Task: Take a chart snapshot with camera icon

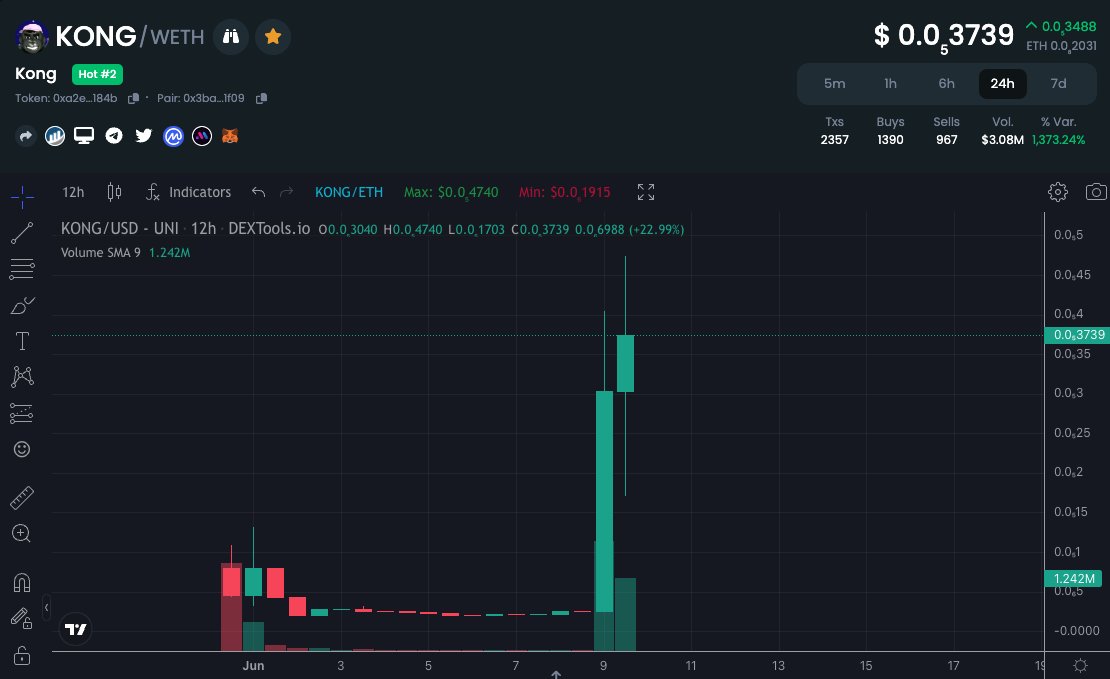Action: [x=1096, y=192]
